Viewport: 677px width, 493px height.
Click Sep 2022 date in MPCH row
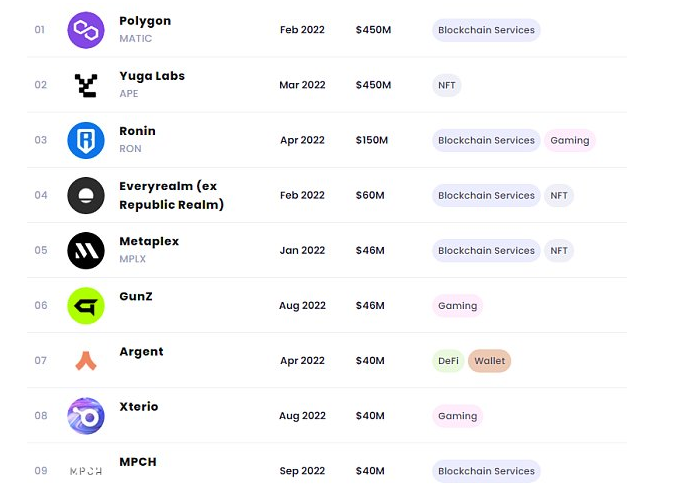[x=302, y=471]
